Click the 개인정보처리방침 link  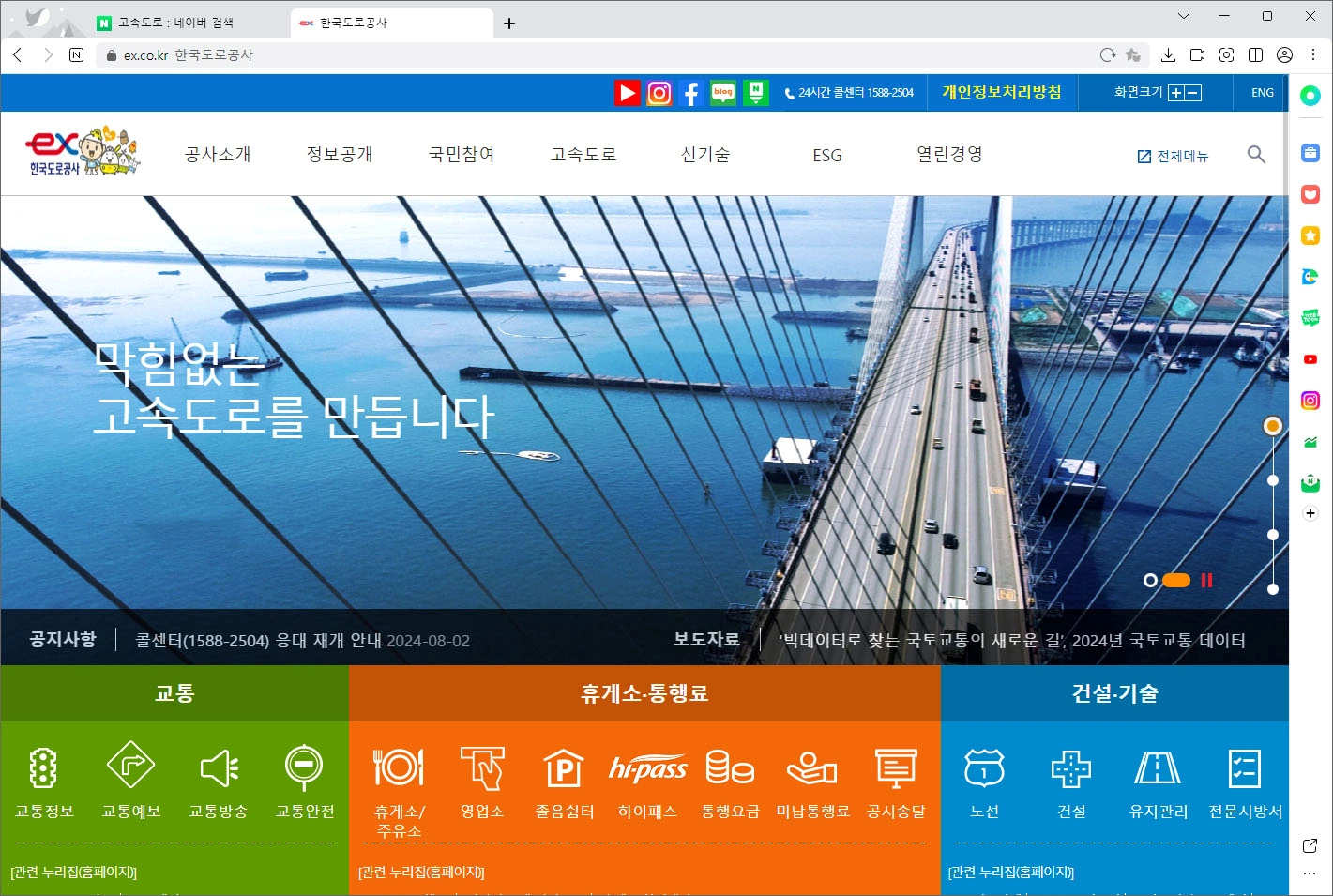(1001, 92)
